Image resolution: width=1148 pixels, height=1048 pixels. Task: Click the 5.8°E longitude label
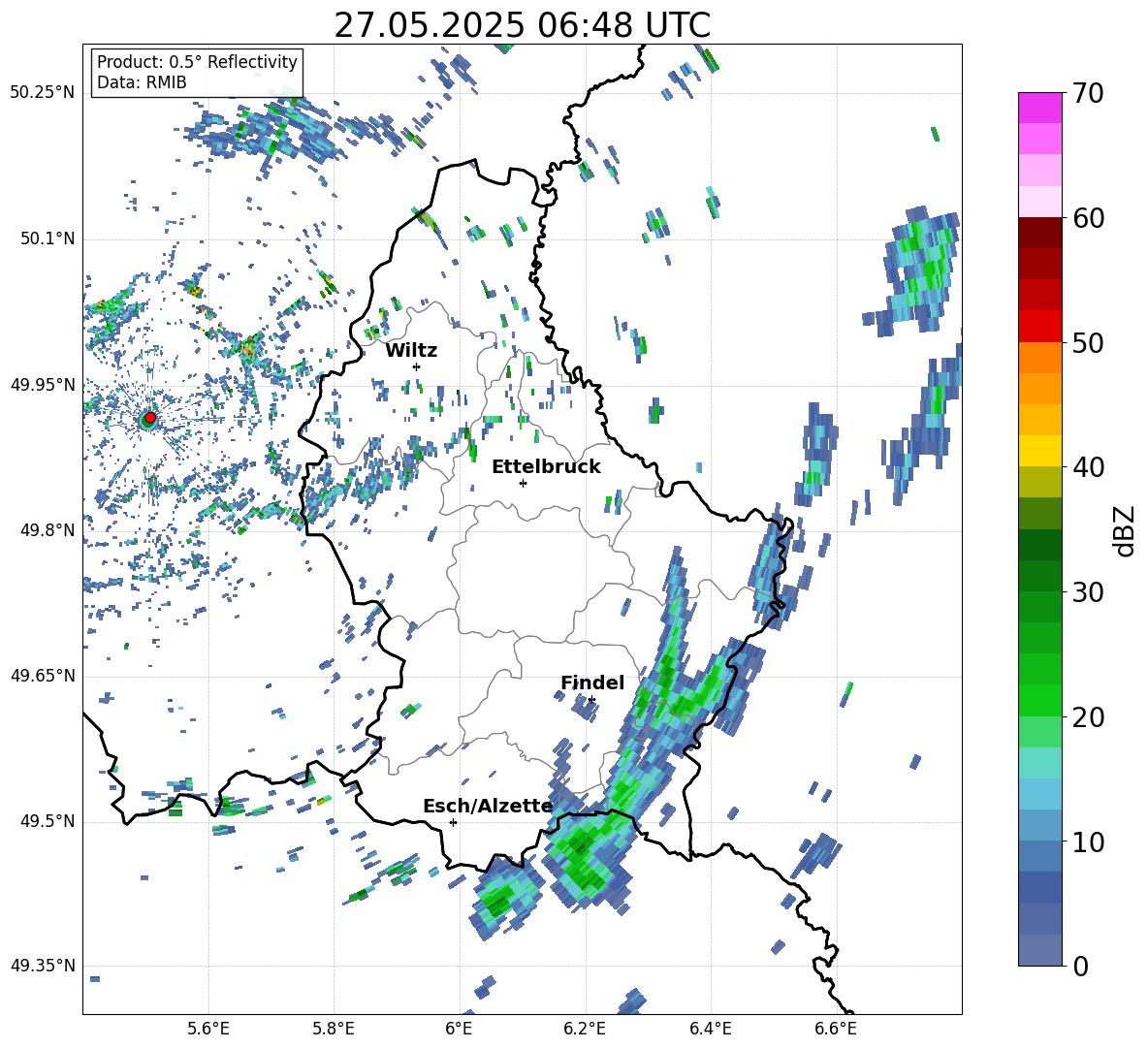coord(334,1029)
